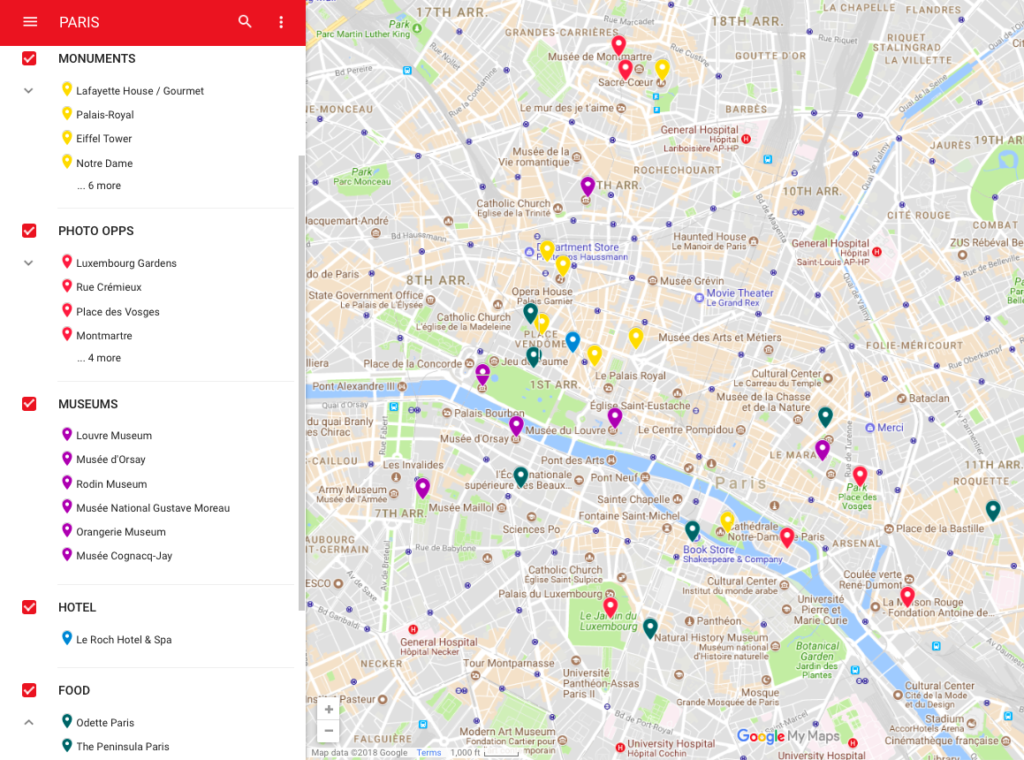Open the search icon in the red header
1024x760 pixels.
pyautogui.click(x=245, y=21)
